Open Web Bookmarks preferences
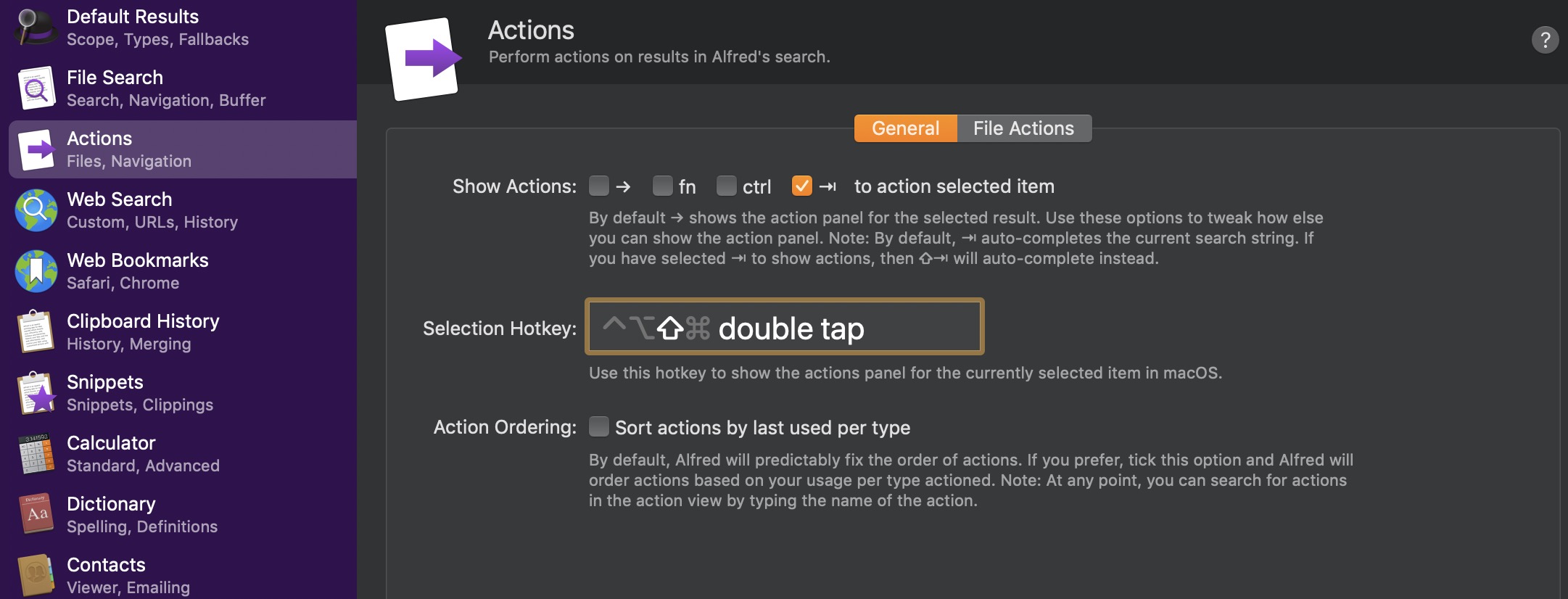Screen dimensions: 1568x599 pos(178,271)
